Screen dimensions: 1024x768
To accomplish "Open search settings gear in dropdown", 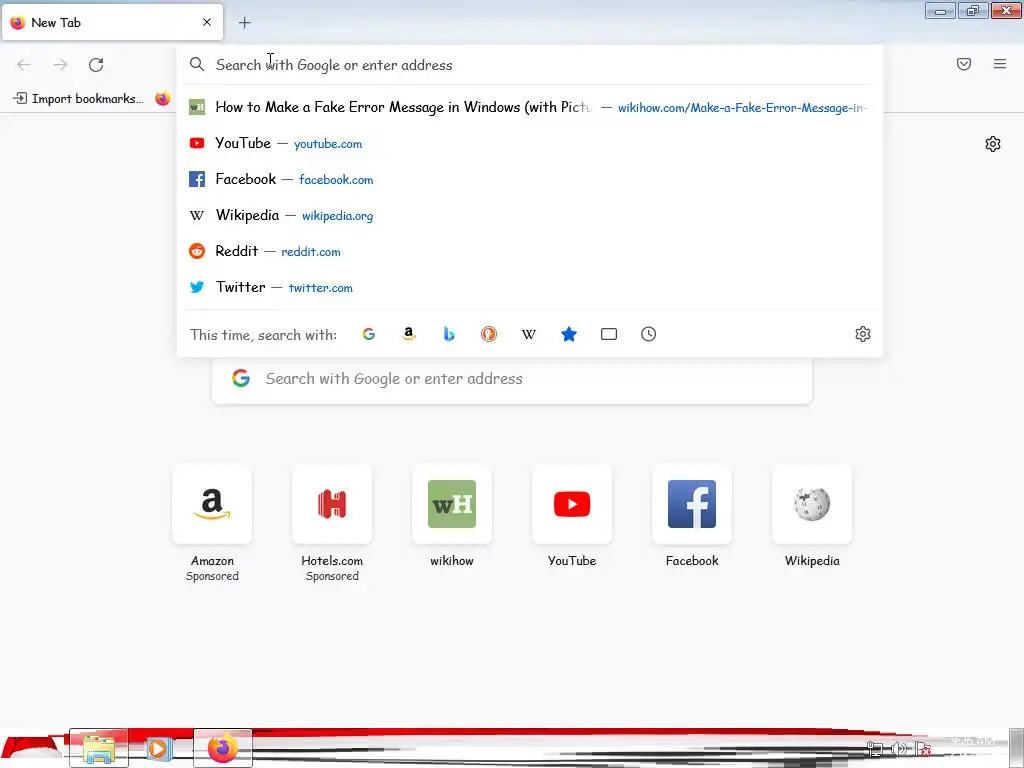I will pyautogui.click(x=863, y=334).
